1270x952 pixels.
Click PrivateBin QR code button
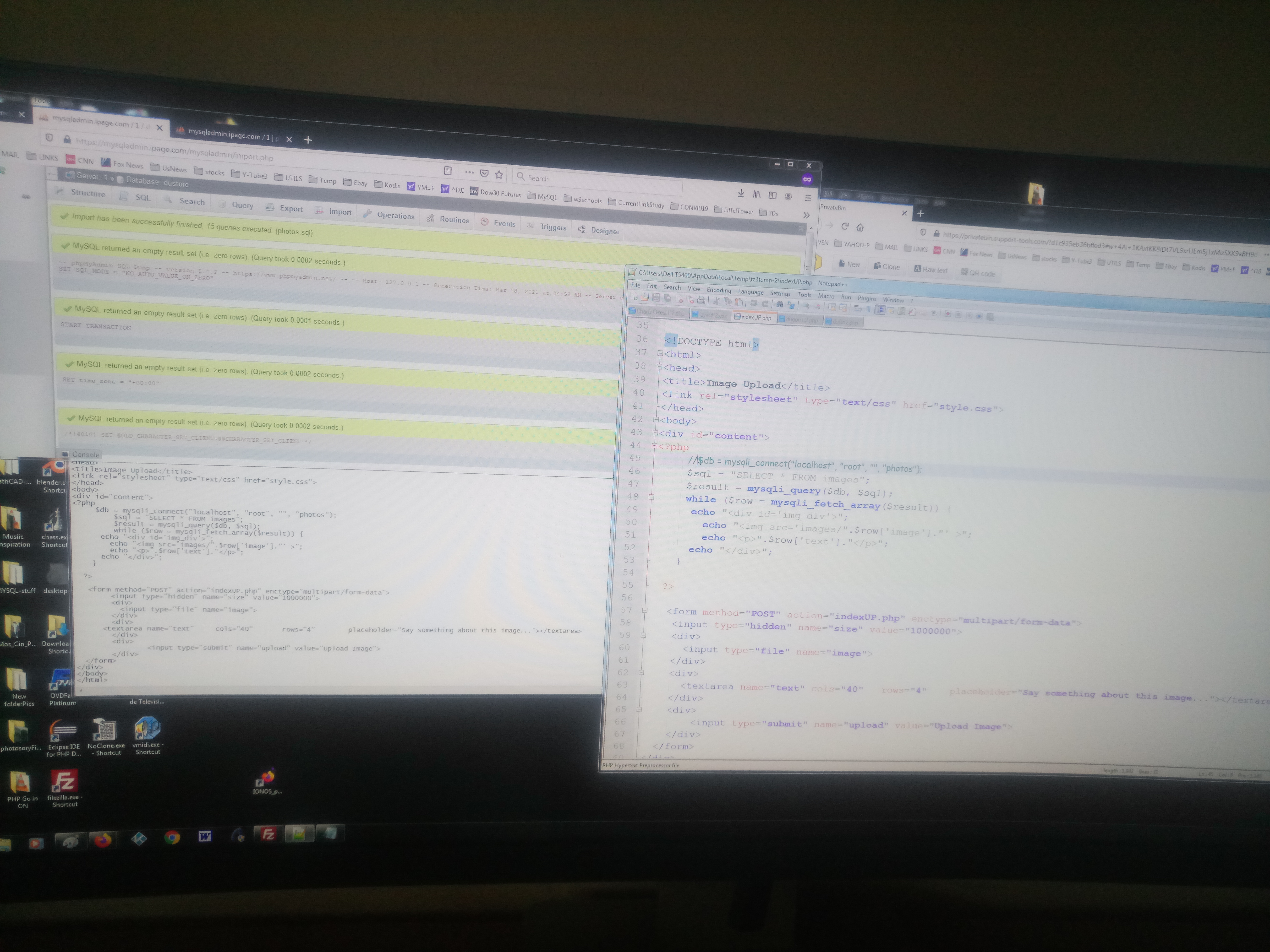[x=978, y=273]
